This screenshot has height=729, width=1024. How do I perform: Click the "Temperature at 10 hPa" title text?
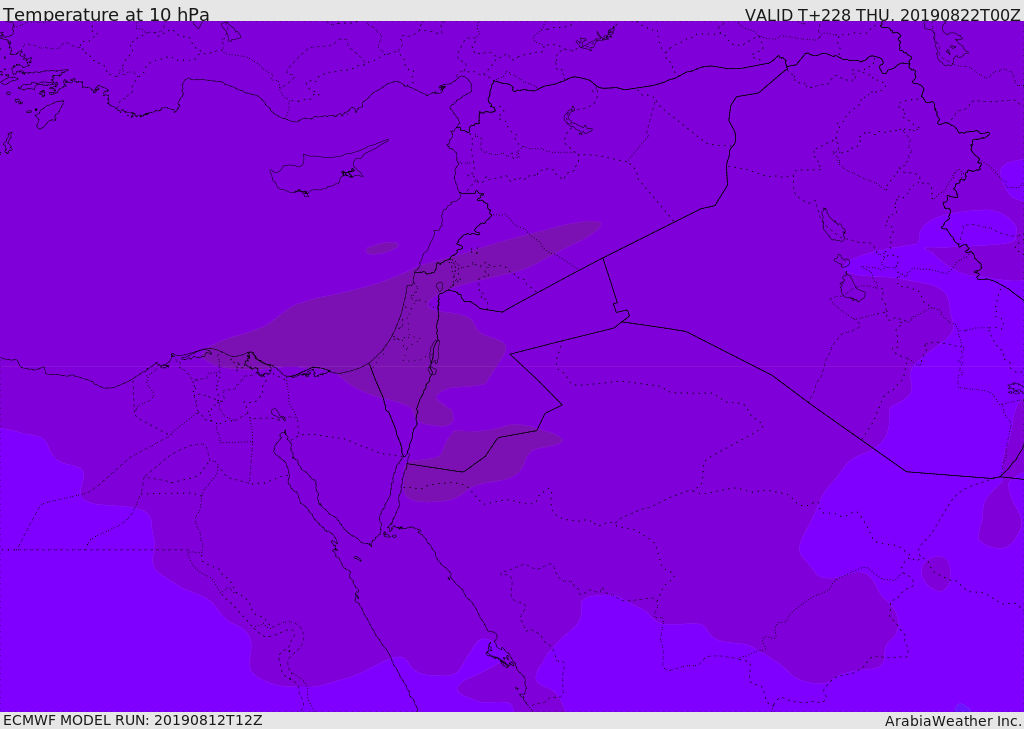click(x=106, y=14)
